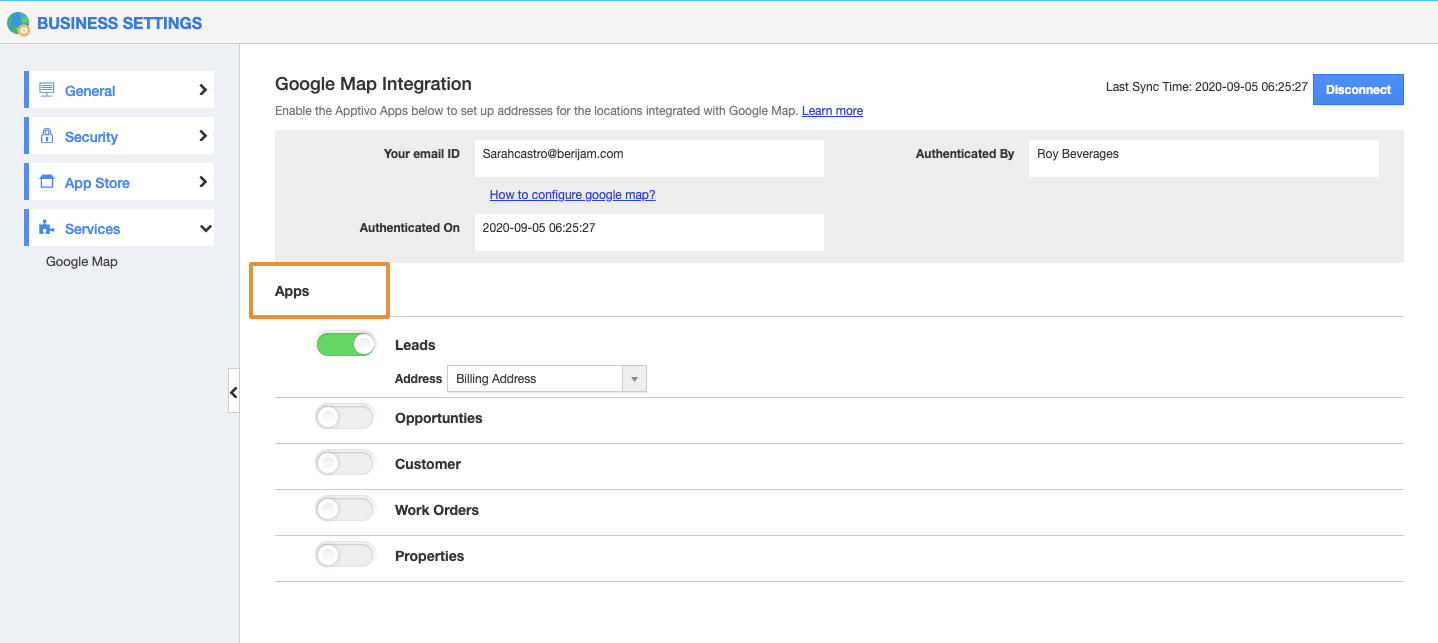Viewport: 1438px width, 643px height.
Task: Click the Business Settings globe logo icon
Action: pyautogui.click(x=18, y=23)
